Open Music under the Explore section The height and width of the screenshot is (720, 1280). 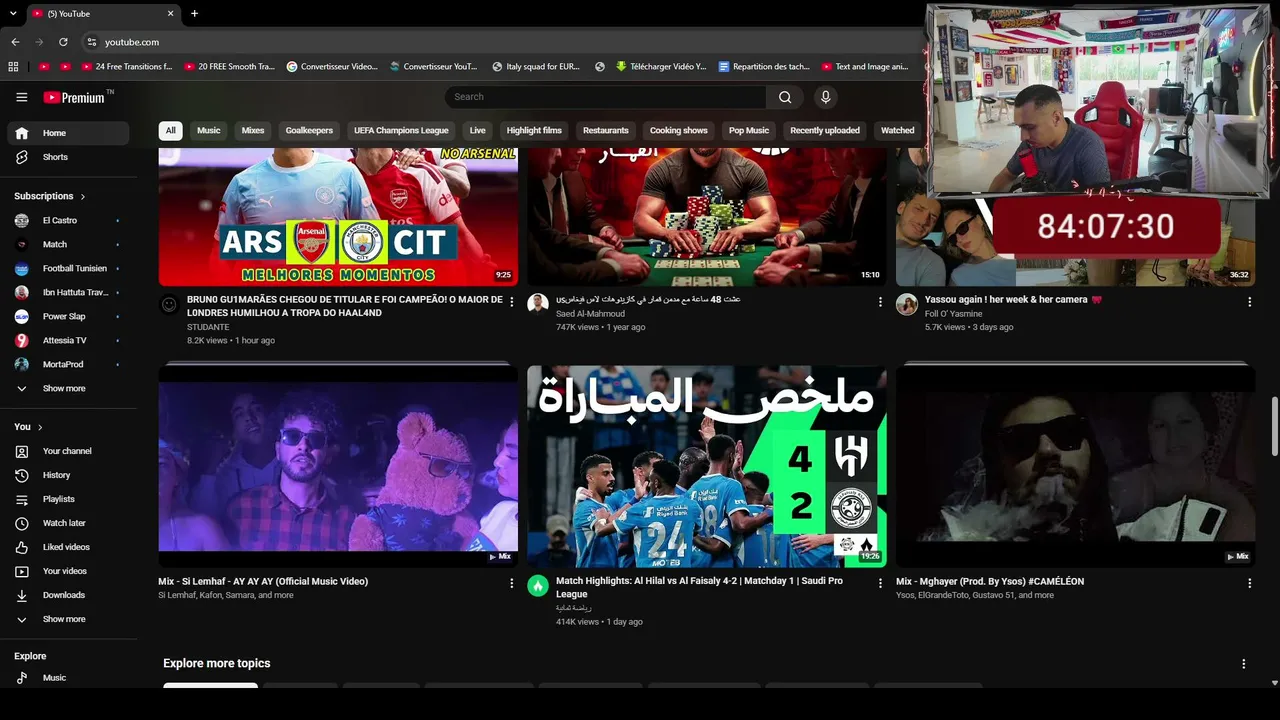(68, 678)
